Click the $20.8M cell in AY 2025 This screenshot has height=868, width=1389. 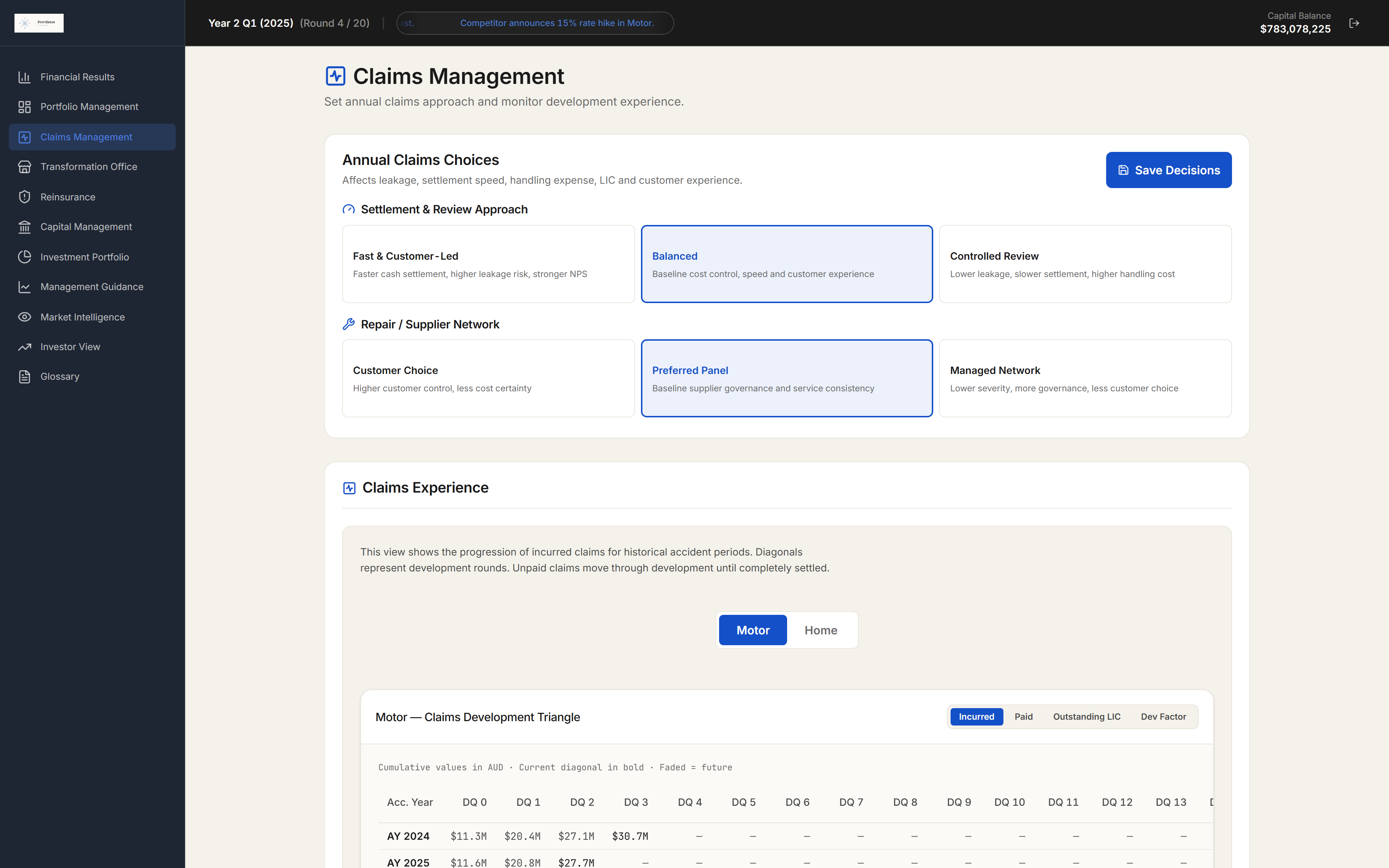522,862
